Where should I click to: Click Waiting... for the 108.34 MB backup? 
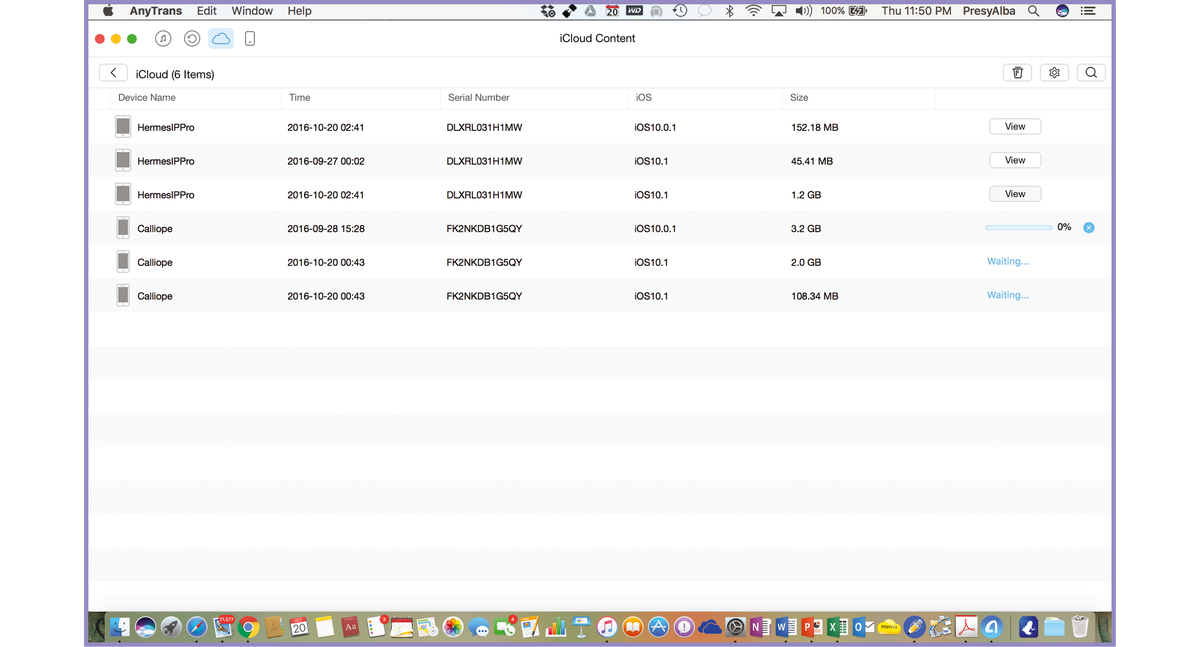(1008, 296)
